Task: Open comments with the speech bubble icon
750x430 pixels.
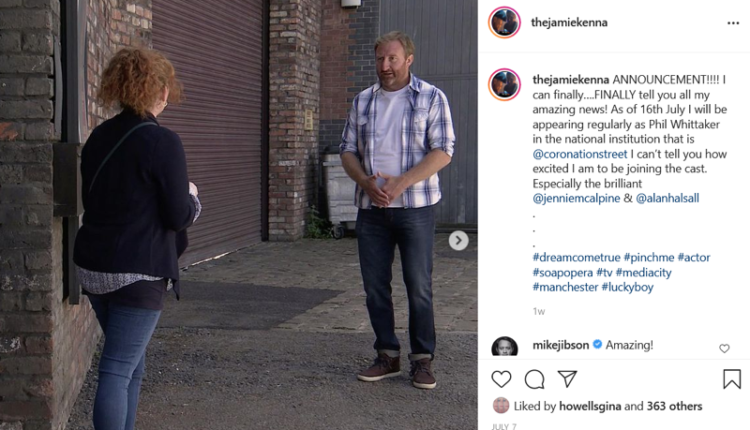Action: 534,379
